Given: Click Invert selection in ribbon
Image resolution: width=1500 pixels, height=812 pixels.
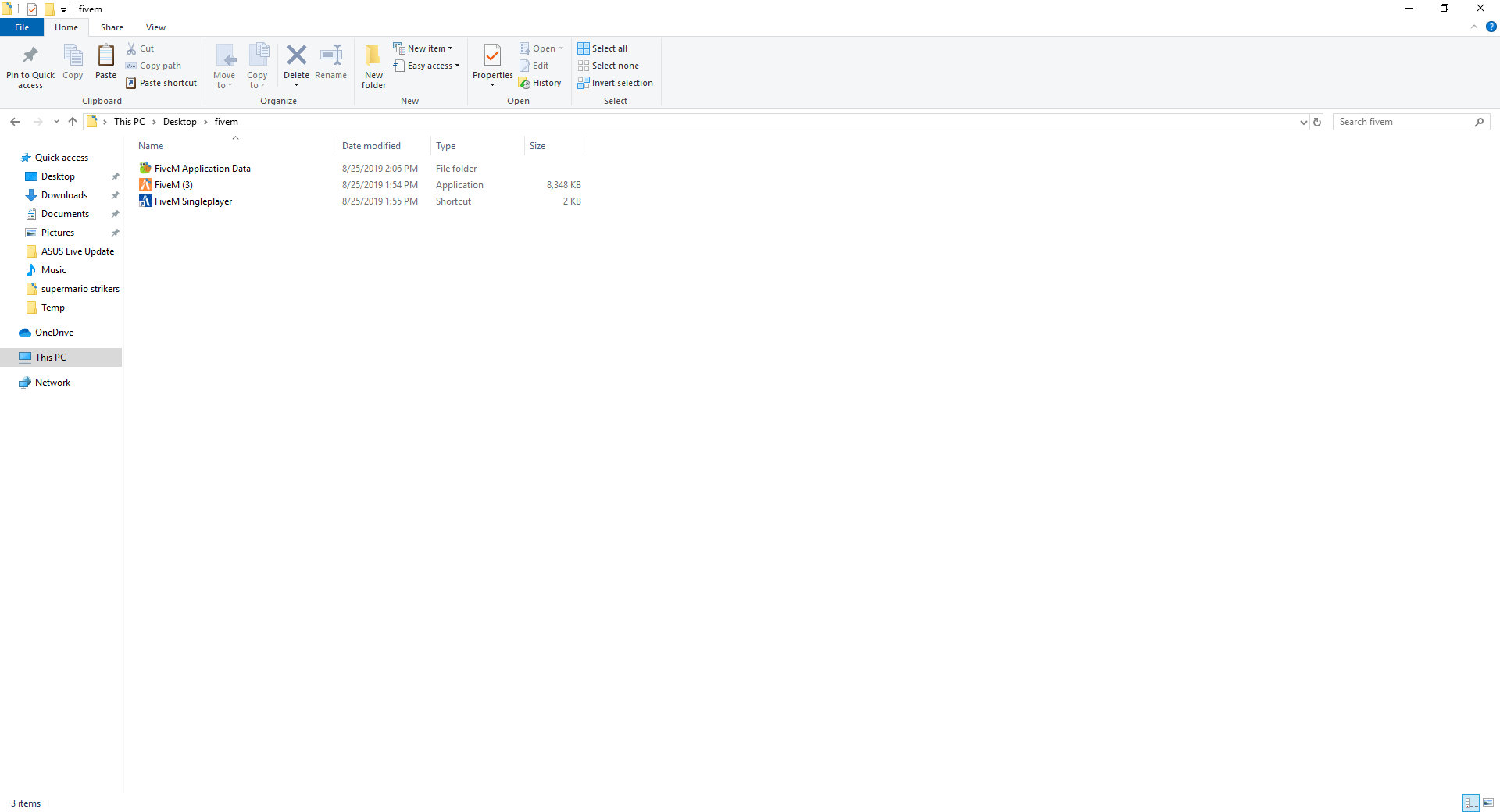Looking at the screenshot, I should [616, 83].
